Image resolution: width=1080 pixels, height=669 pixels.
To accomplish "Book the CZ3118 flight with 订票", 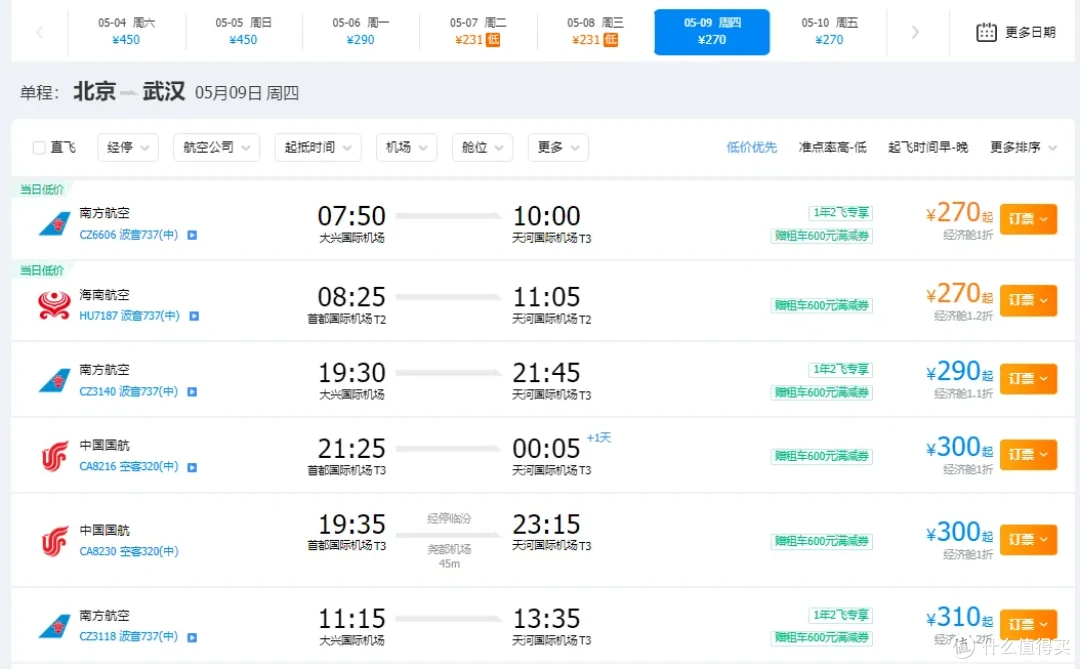I will click(1028, 624).
